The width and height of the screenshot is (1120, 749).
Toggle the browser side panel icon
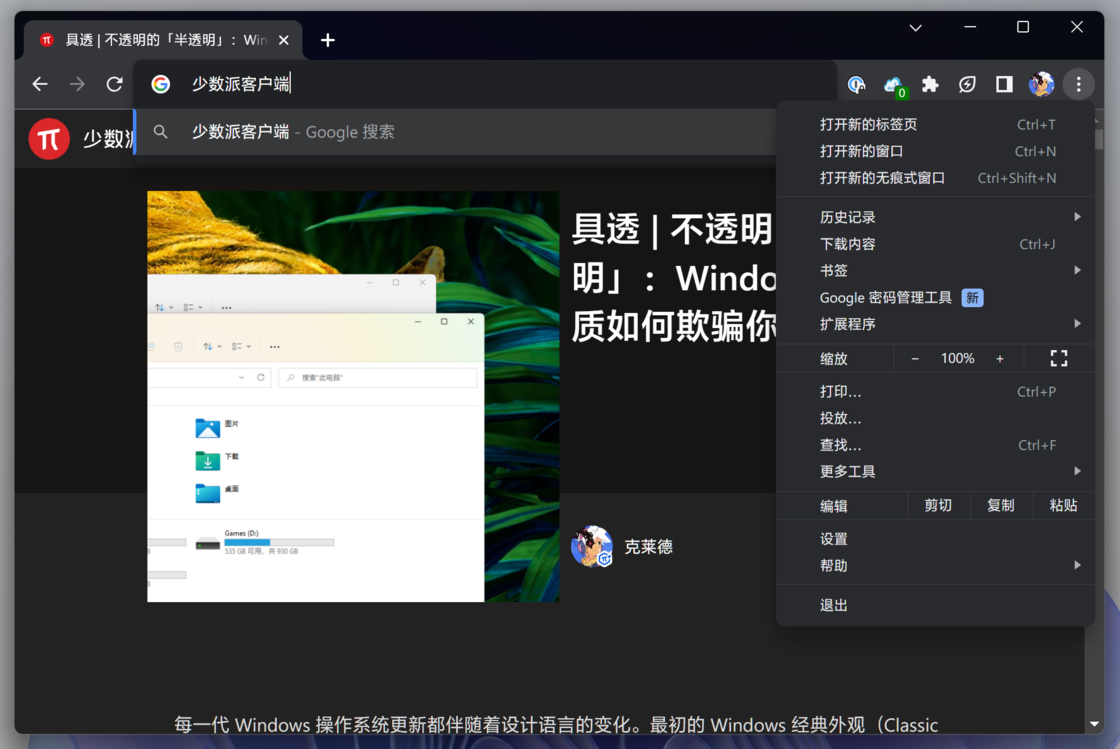click(x=1004, y=85)
